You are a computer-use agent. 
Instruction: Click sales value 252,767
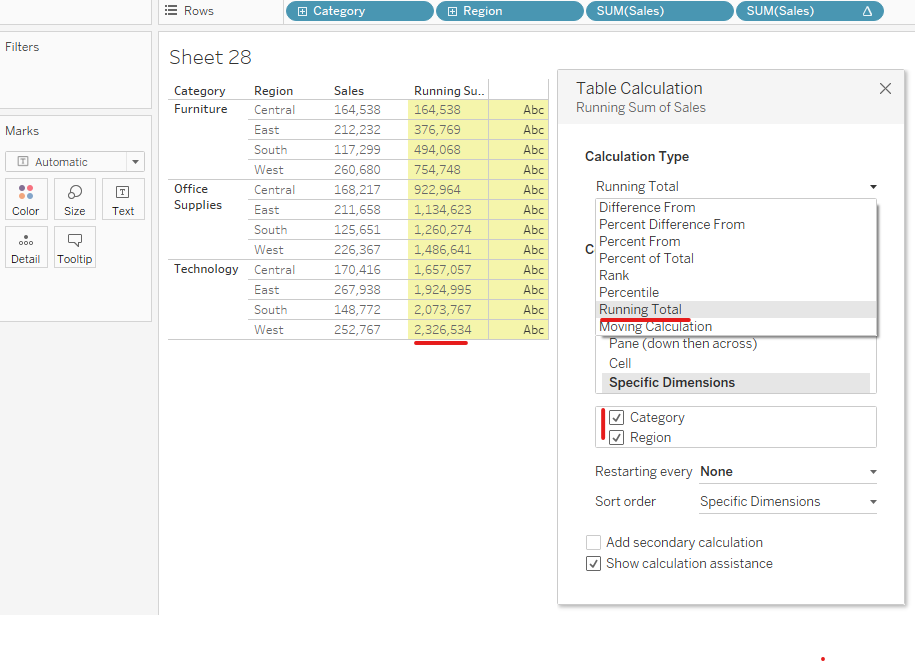click(357, 330)
